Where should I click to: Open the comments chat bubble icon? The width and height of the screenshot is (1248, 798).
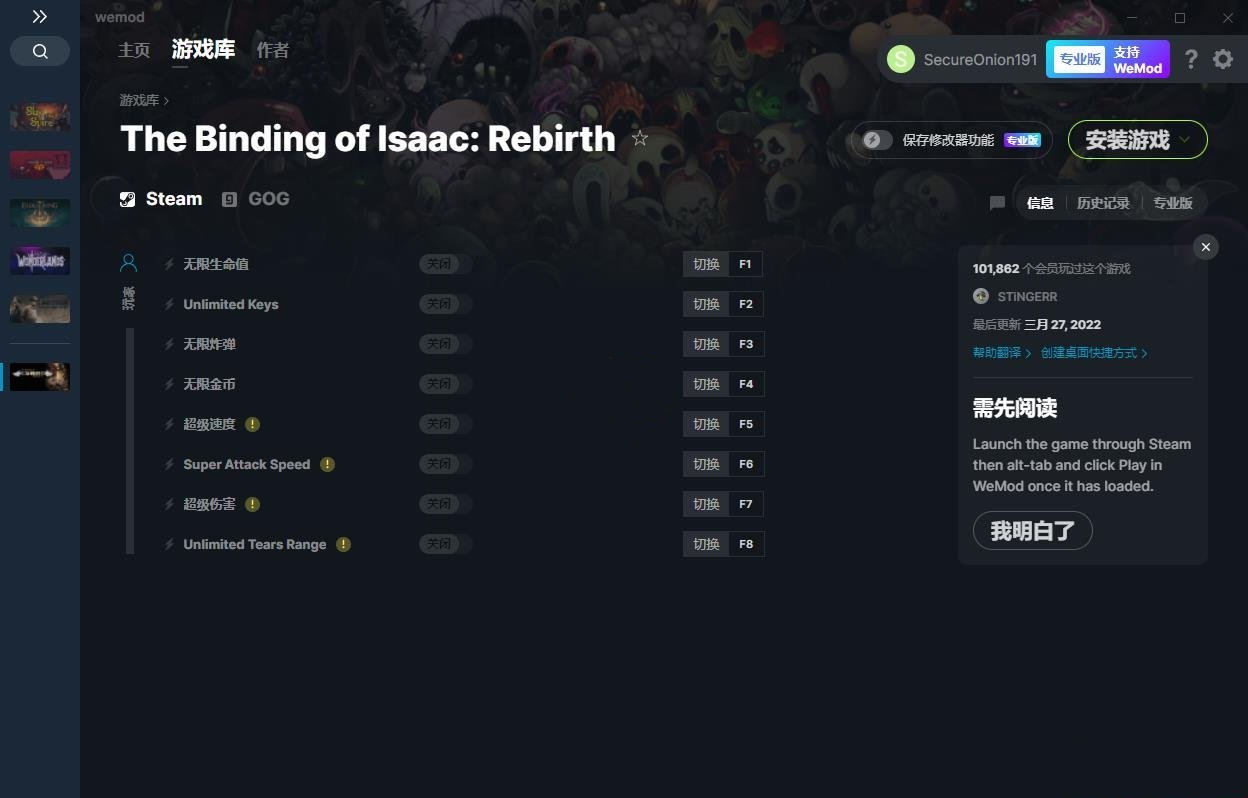pyautogui.click(x=997, y=203)
